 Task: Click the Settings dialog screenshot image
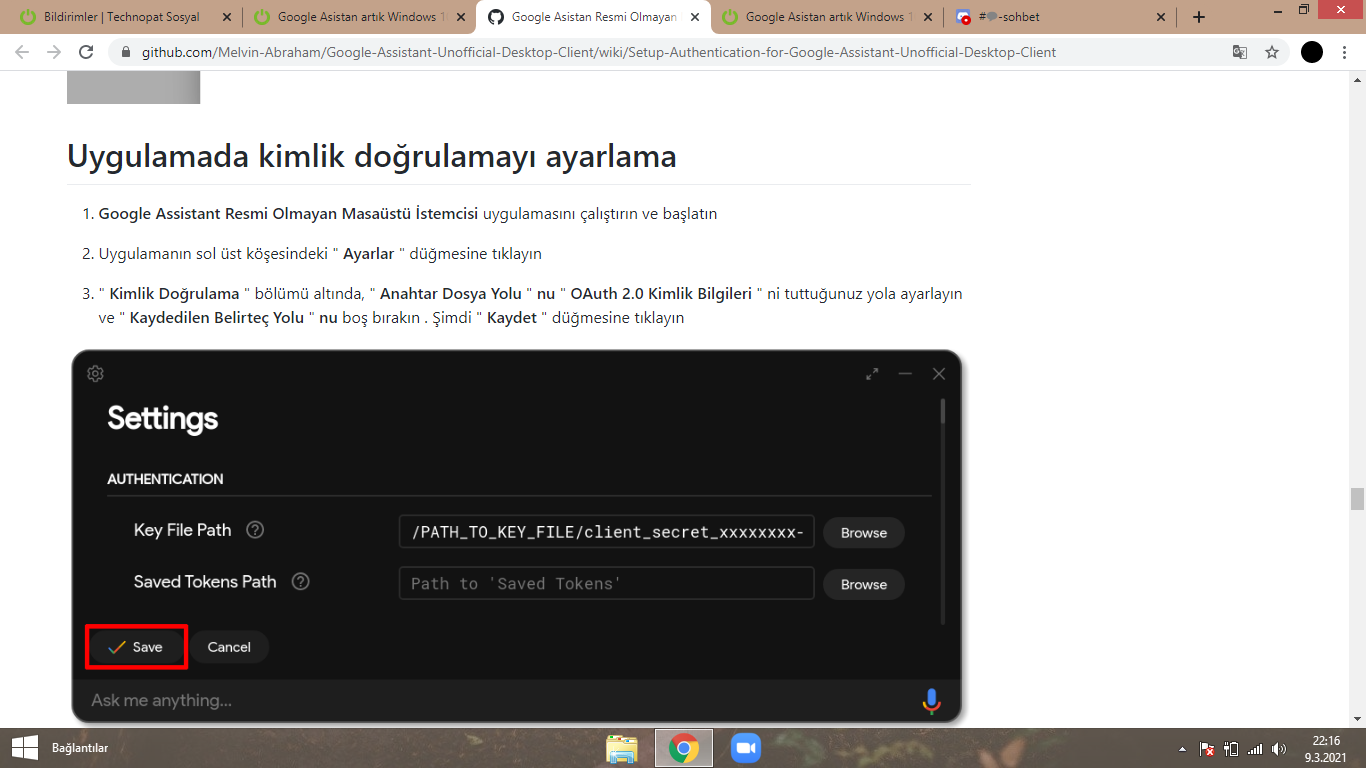click(x=516, y=537)
